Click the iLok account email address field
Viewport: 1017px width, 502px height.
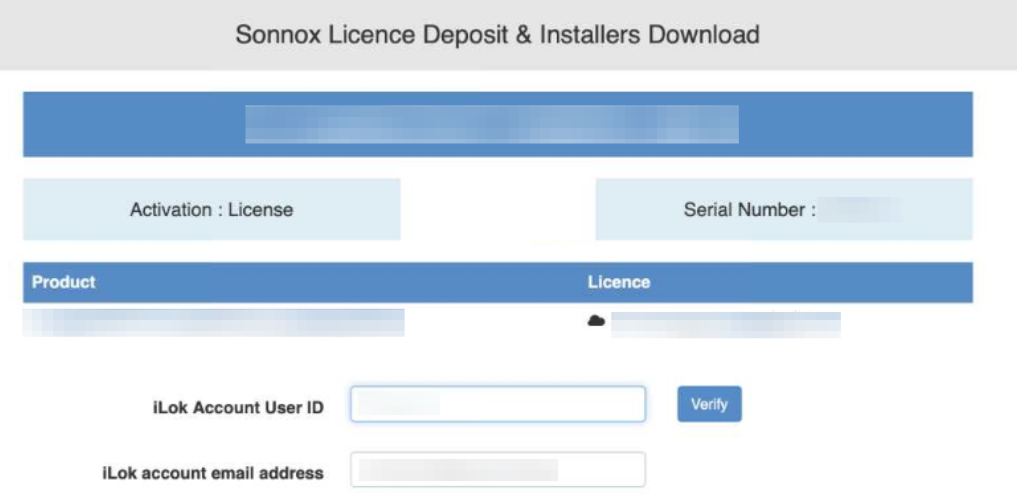click(x=498, y=470)
